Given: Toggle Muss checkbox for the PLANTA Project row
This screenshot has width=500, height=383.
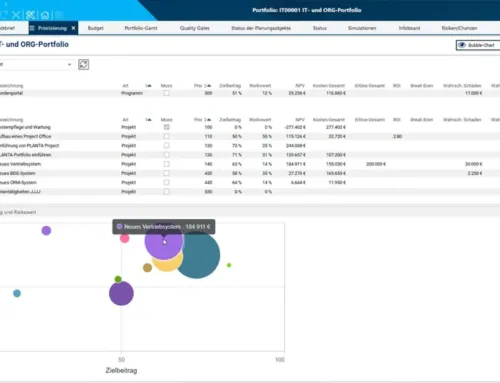Looking at the screenshot, I should coord(166,146).
